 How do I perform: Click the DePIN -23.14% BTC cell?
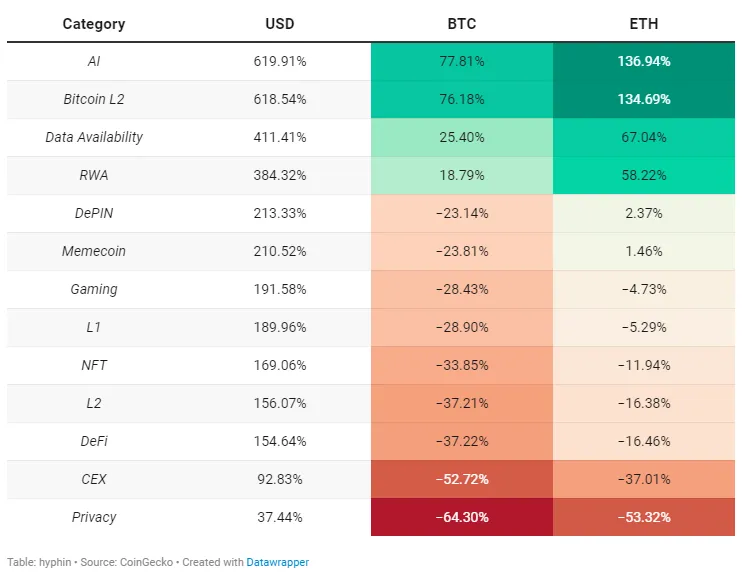click(462, 213)
